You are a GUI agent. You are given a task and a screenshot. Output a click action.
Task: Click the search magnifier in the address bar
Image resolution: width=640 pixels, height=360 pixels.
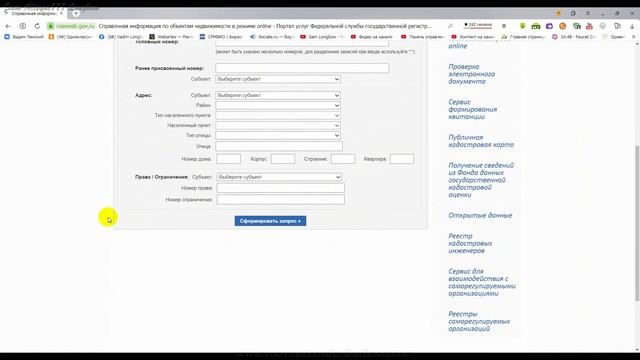(x=450, y=26)
